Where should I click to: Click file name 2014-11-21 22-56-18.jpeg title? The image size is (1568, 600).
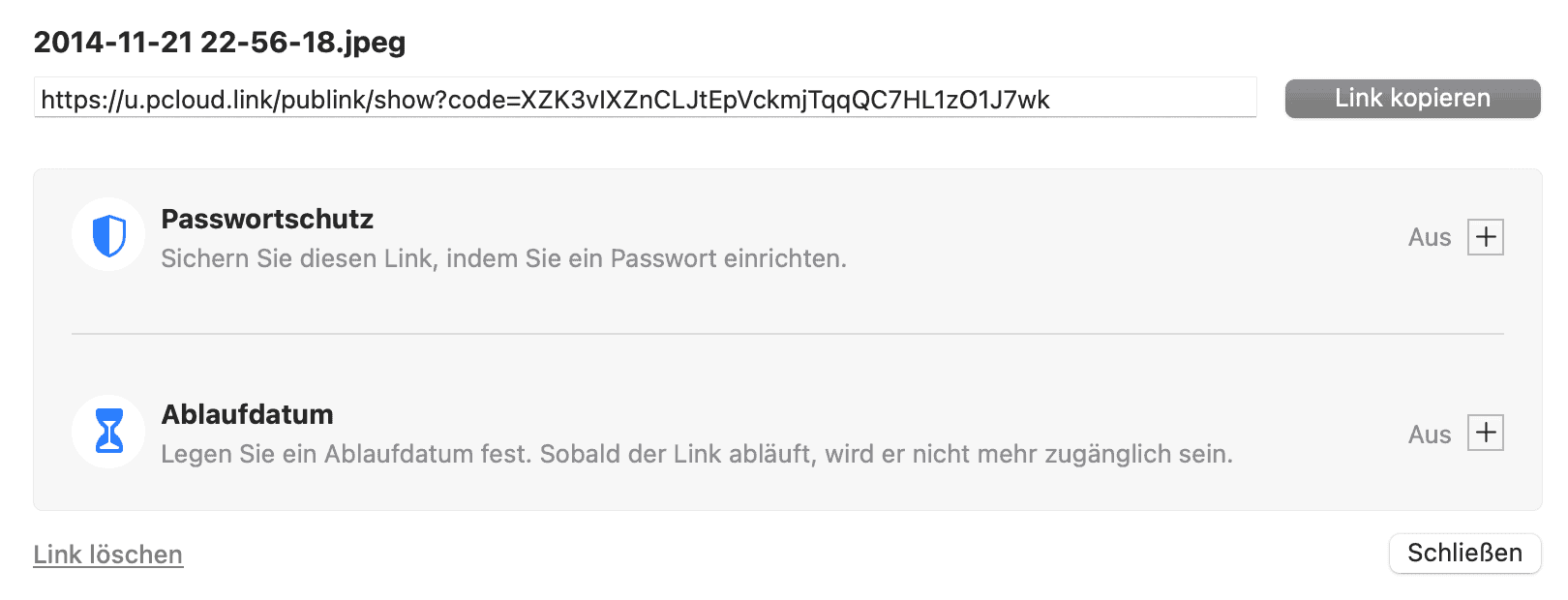220,43
